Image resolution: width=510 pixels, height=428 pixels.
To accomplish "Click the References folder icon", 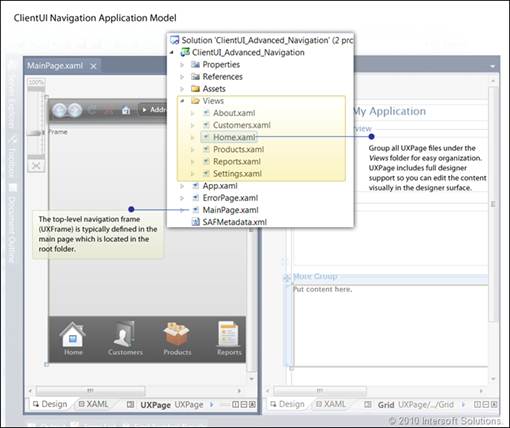I will click(195, 76).
